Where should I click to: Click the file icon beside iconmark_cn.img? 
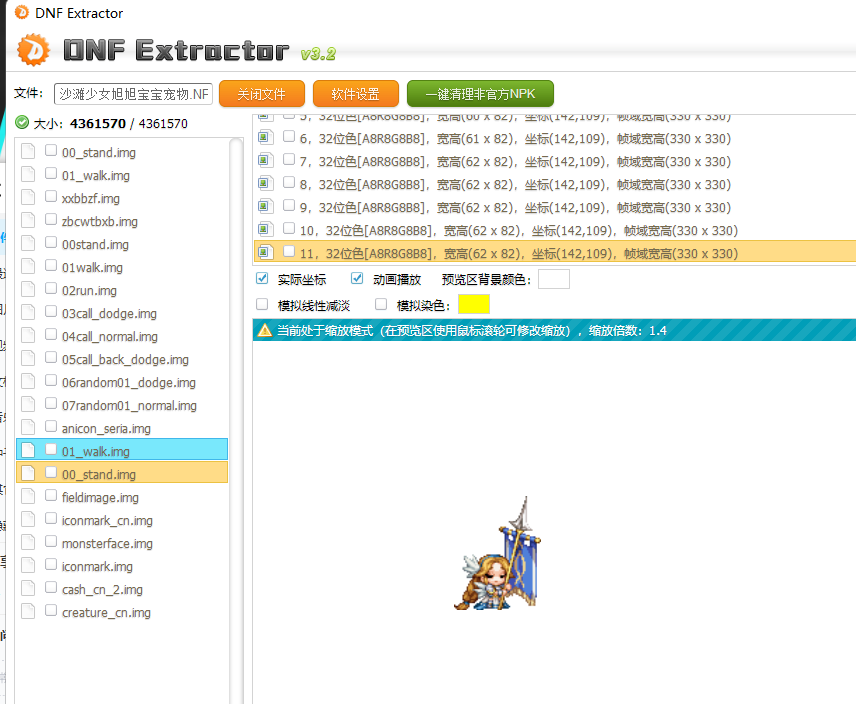[x=28, y=519]
